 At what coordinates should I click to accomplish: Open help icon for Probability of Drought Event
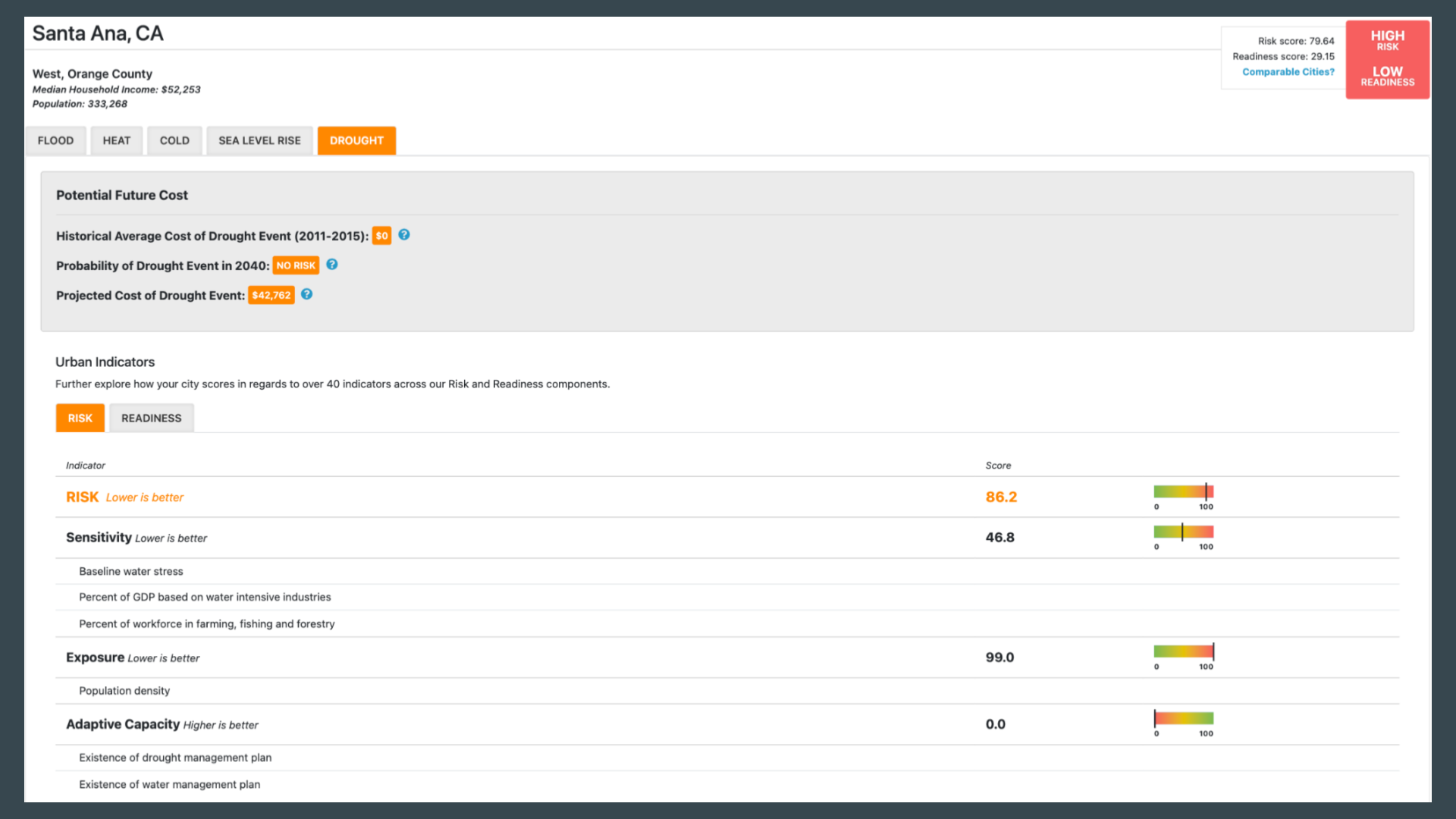[332, 265]
